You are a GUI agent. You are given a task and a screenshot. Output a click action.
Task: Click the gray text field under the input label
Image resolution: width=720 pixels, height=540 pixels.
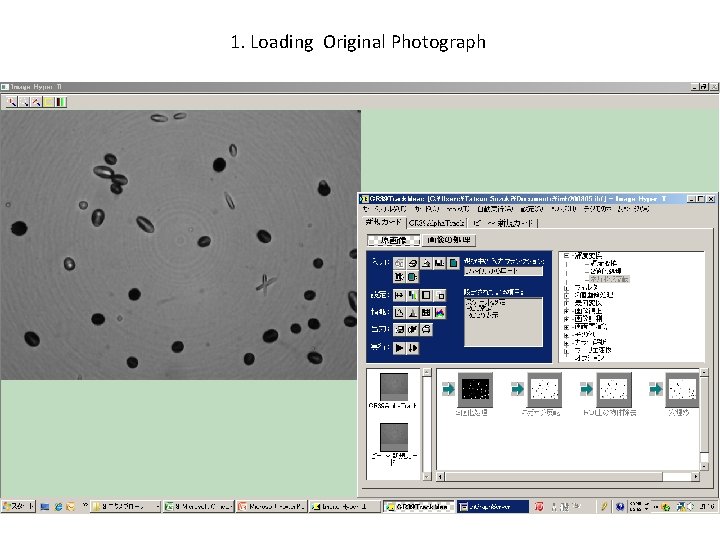pyautogui.click(x=503, y=271)
